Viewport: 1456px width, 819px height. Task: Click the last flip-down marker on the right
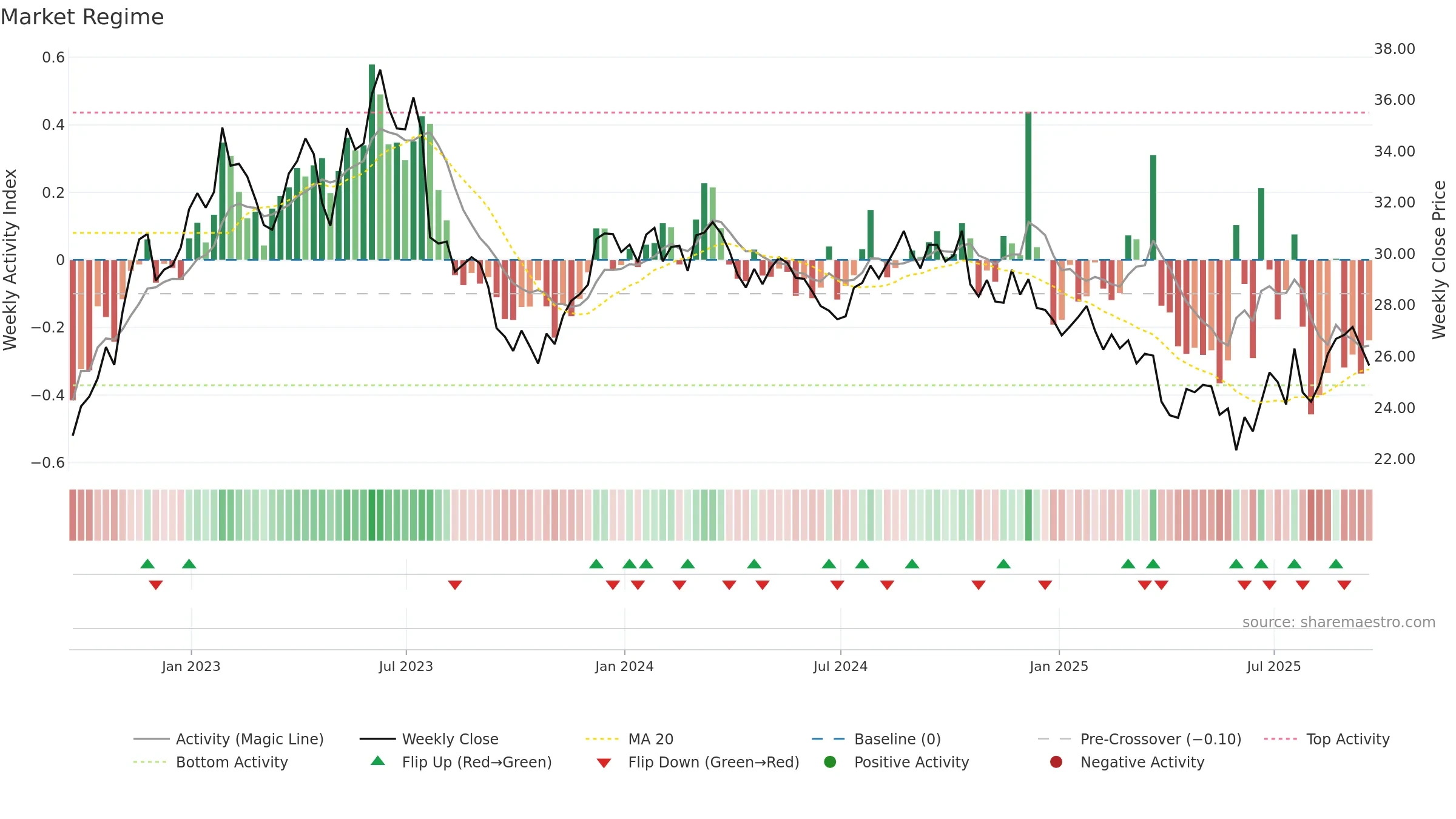pos(1344,585)
